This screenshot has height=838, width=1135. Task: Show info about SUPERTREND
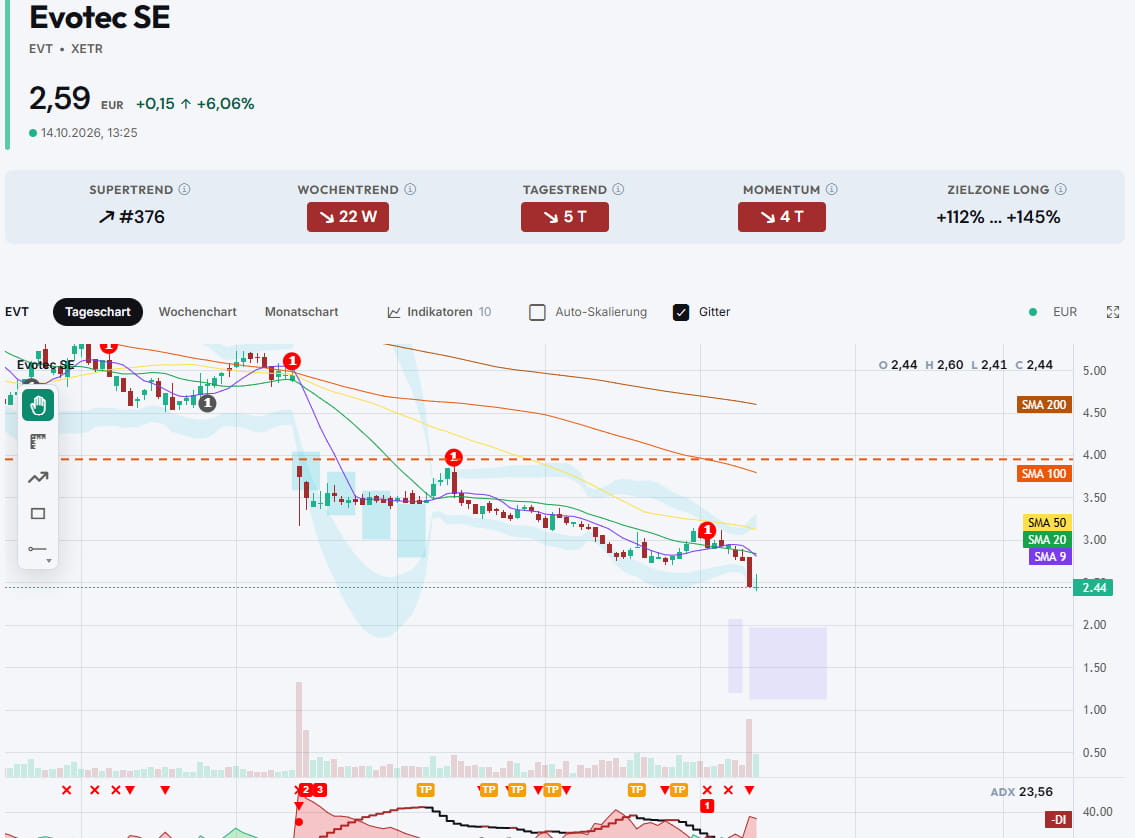coord(185,189)
